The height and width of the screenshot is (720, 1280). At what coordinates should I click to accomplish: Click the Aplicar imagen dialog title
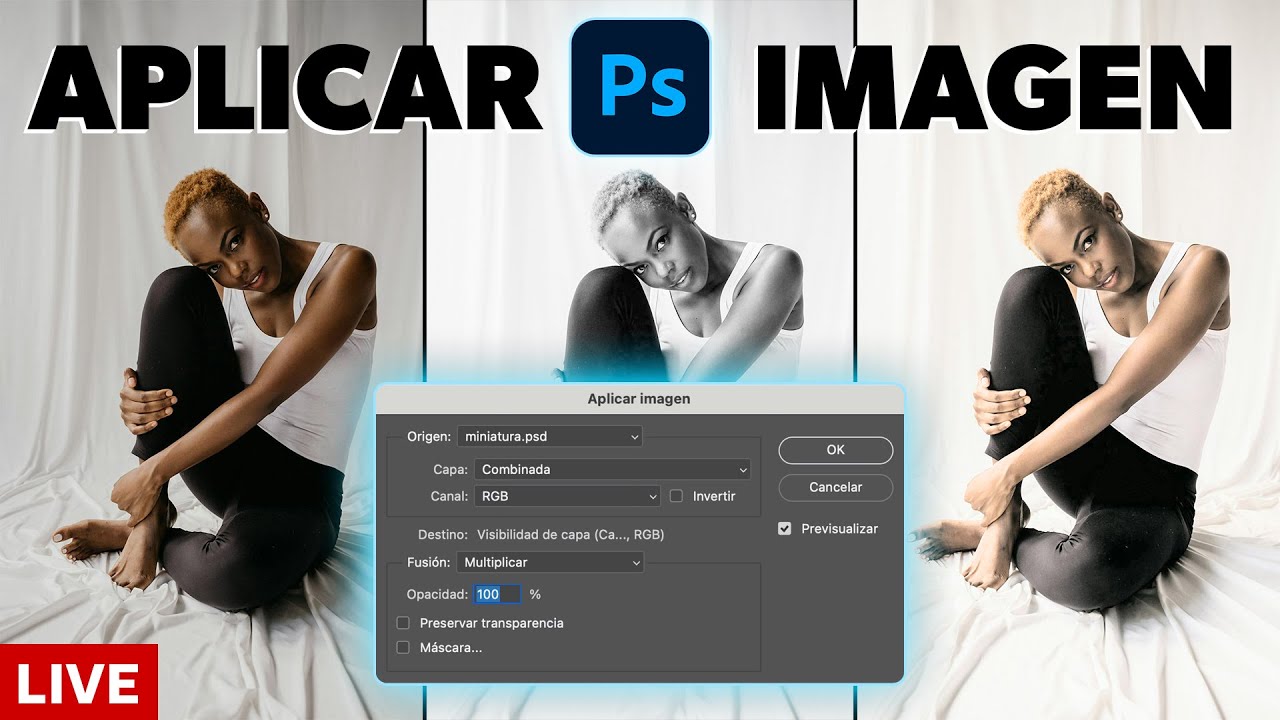click(639, 399)
